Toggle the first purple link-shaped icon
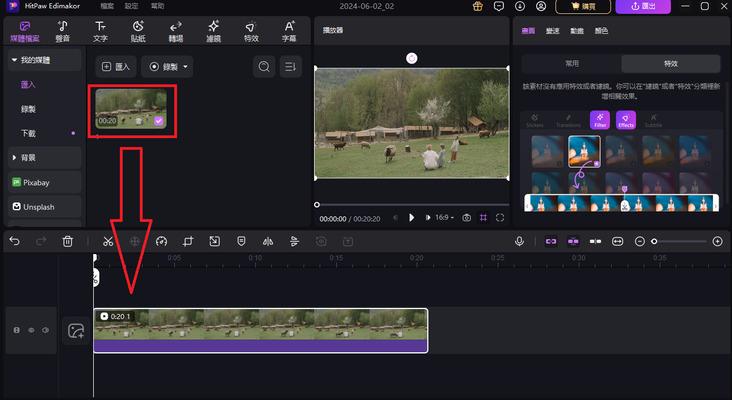732x400 pixels. [551, 241]
